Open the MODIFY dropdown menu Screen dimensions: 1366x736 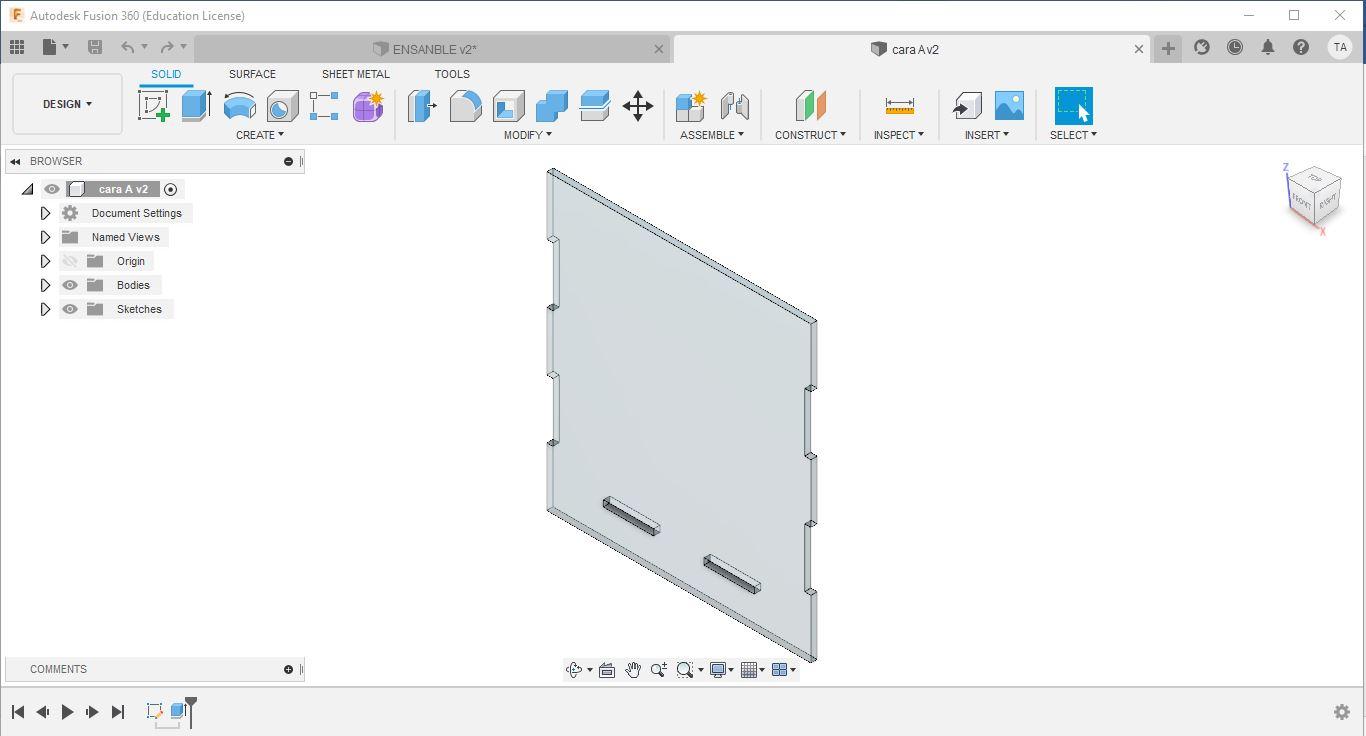click(x=527, y=135)
